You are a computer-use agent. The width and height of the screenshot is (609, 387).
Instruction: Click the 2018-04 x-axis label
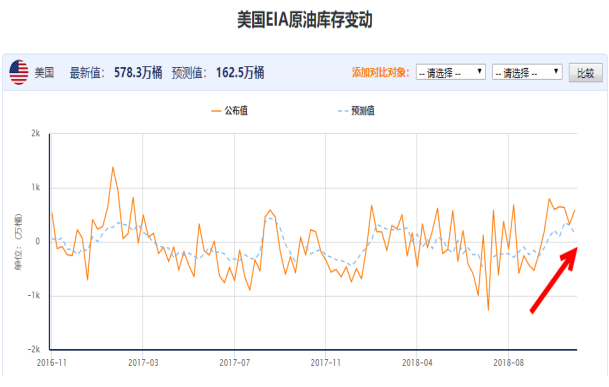coord(417,363)
